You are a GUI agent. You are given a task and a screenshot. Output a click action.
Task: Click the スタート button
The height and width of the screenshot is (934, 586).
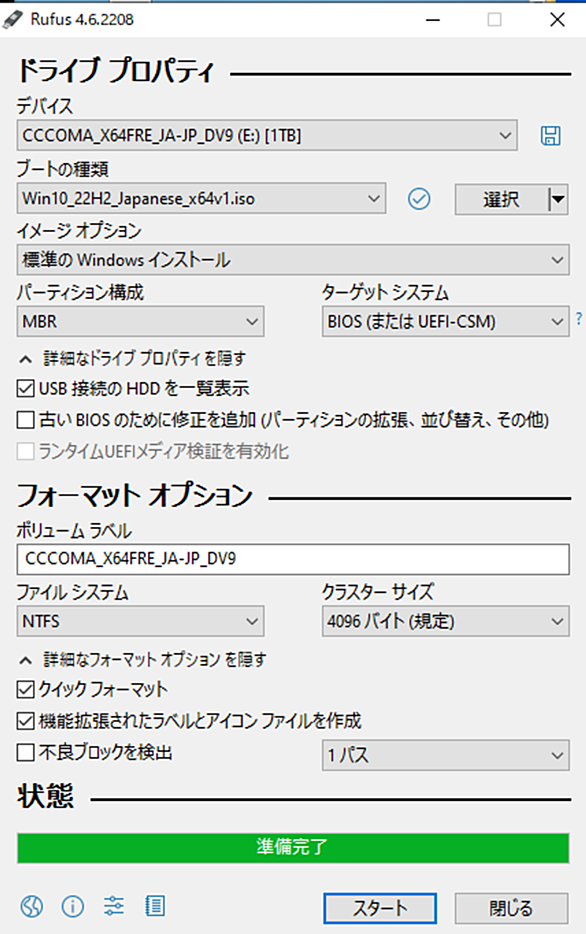click(380, 908)
